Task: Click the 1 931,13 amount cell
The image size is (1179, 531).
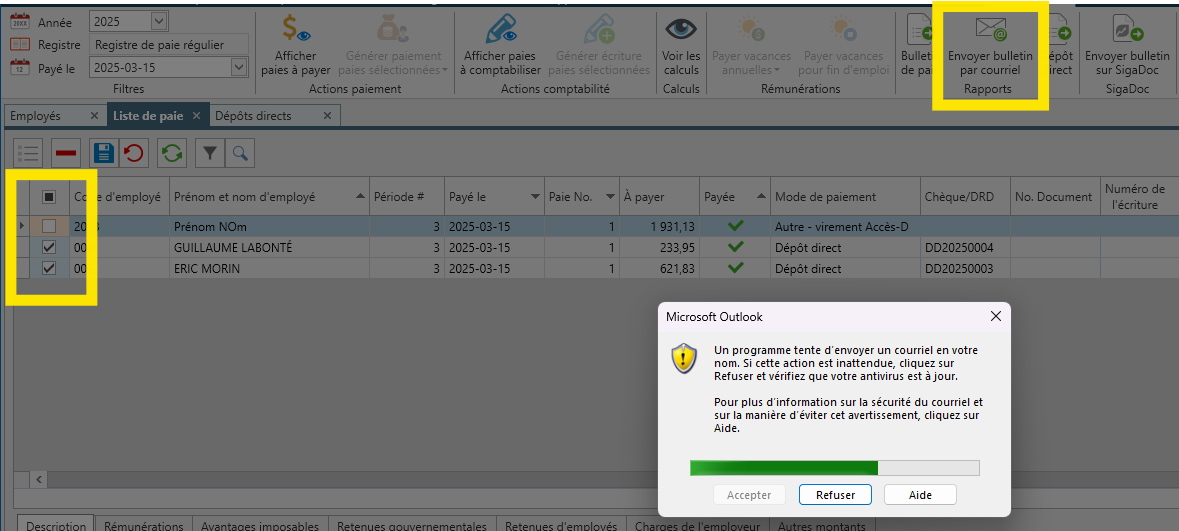Action: pos(659,226)
